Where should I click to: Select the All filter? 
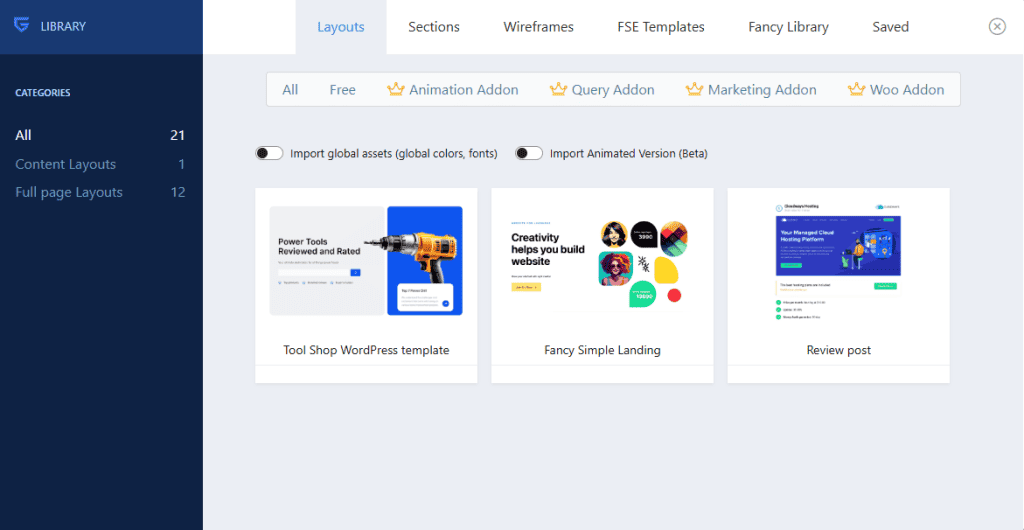click(x=290, y=90)
